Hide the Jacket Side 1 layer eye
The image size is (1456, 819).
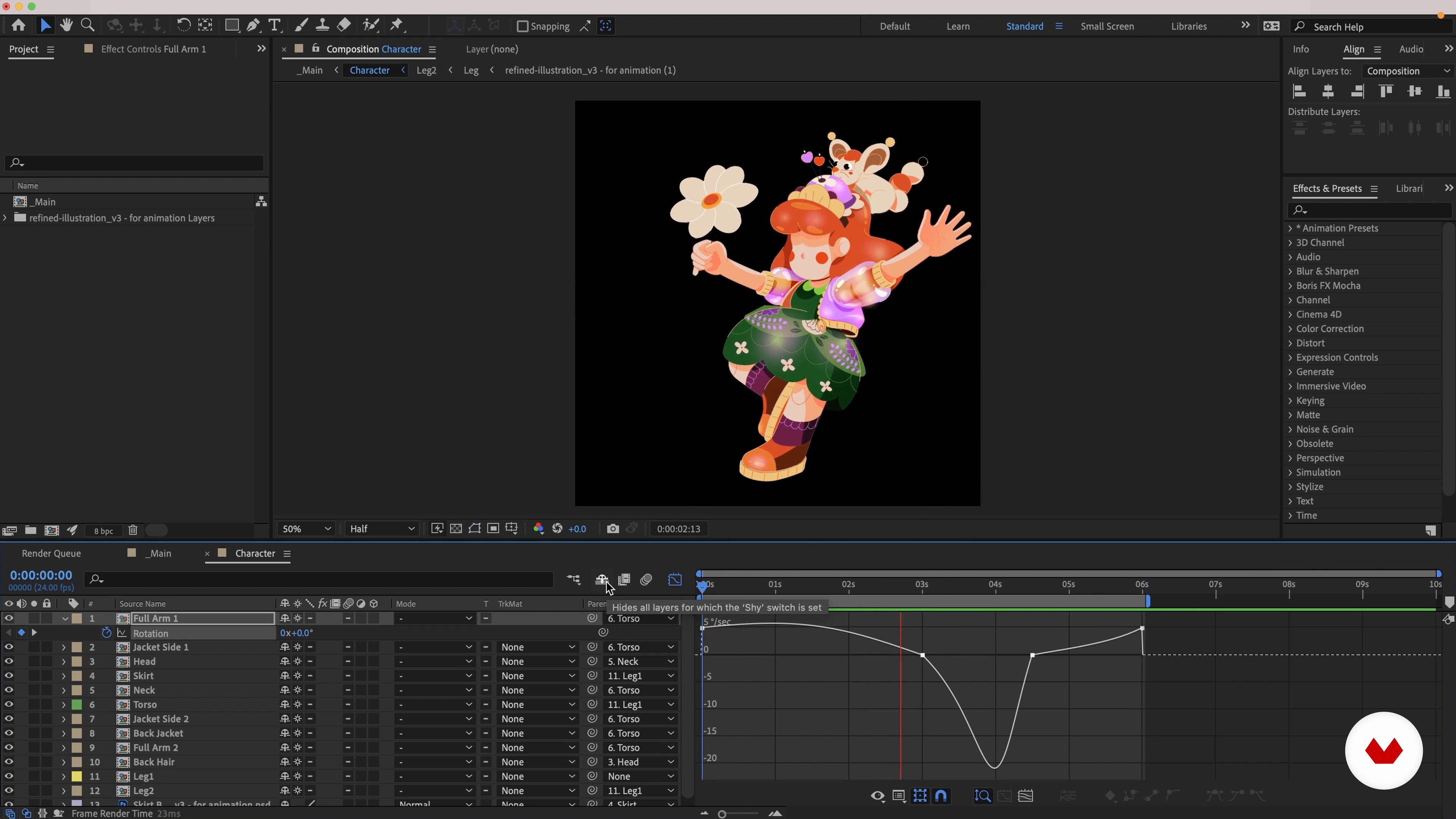pyautogui.click(x=9, y=647)
